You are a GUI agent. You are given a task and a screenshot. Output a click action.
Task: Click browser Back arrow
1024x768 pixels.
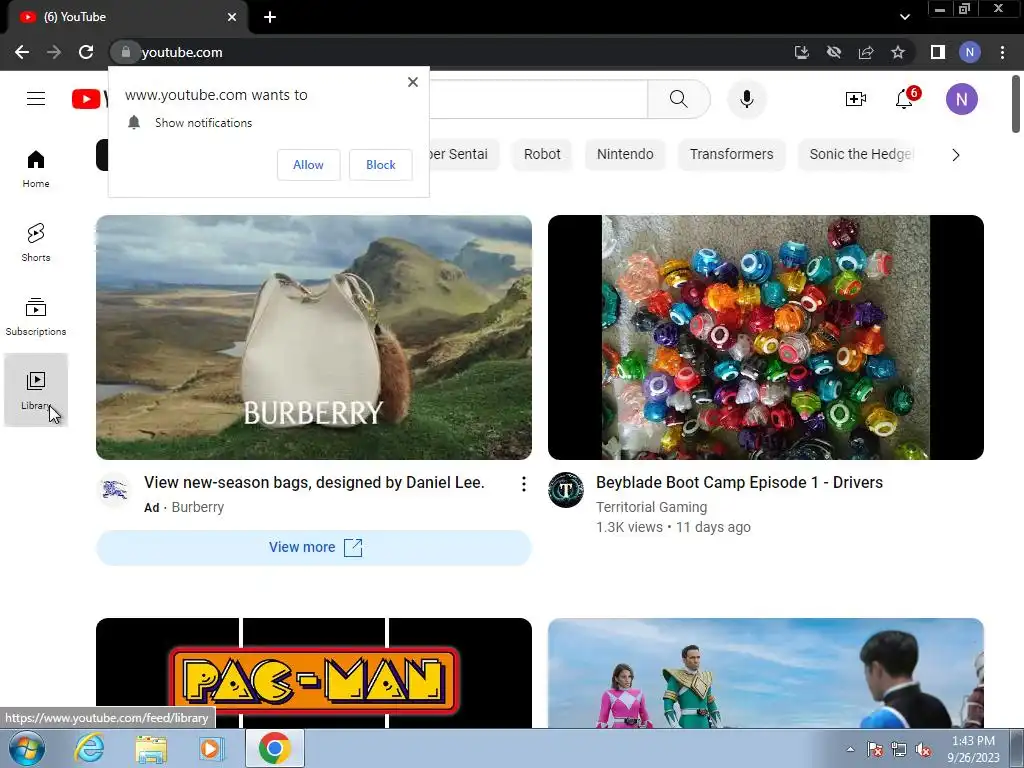point(22,52)
